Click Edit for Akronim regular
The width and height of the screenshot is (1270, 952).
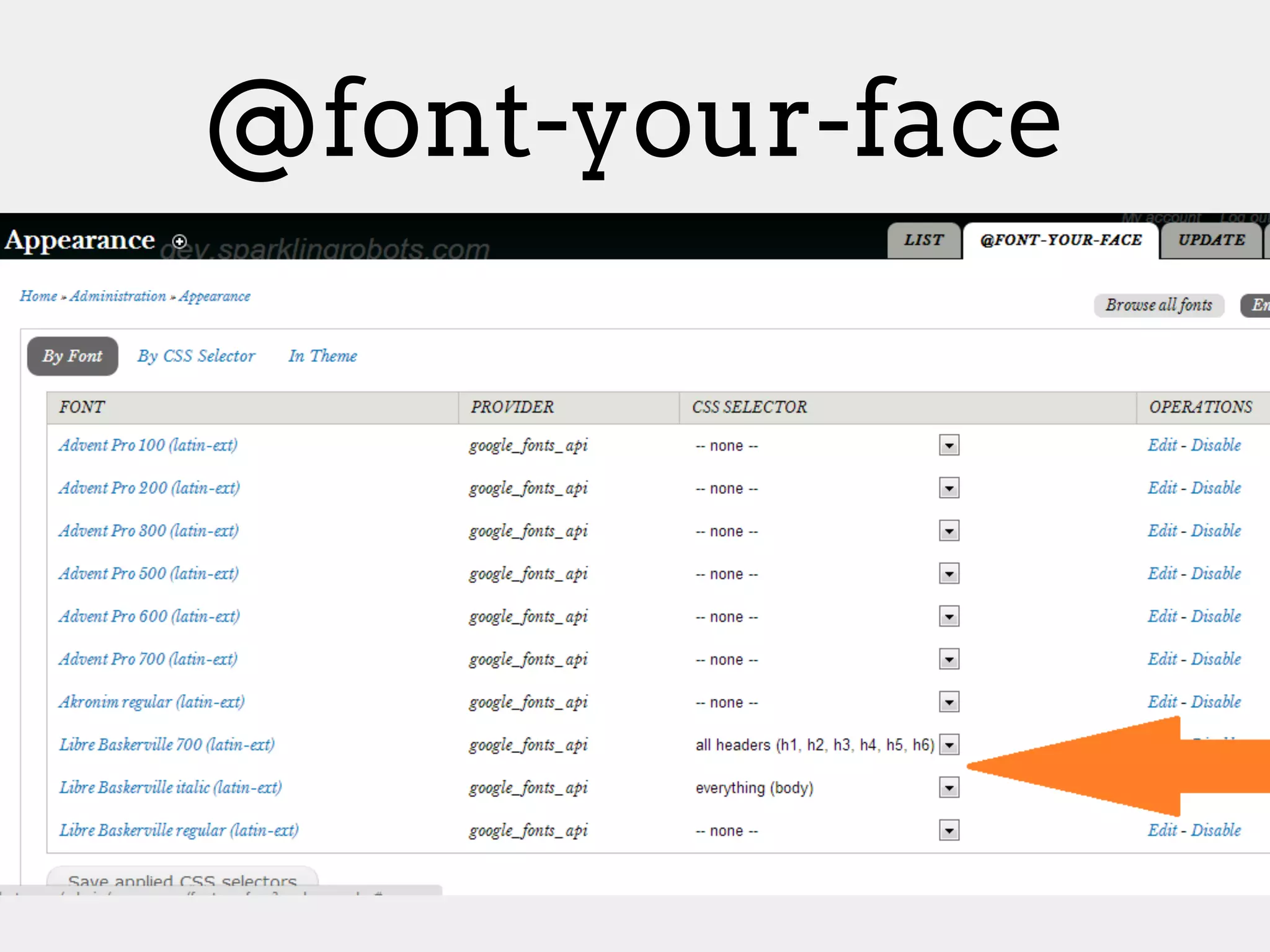1162,702
